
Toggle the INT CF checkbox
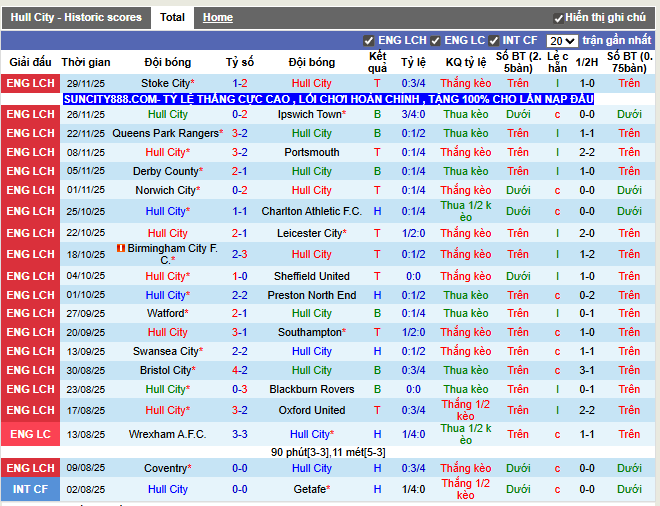click(x=495, y=41)
